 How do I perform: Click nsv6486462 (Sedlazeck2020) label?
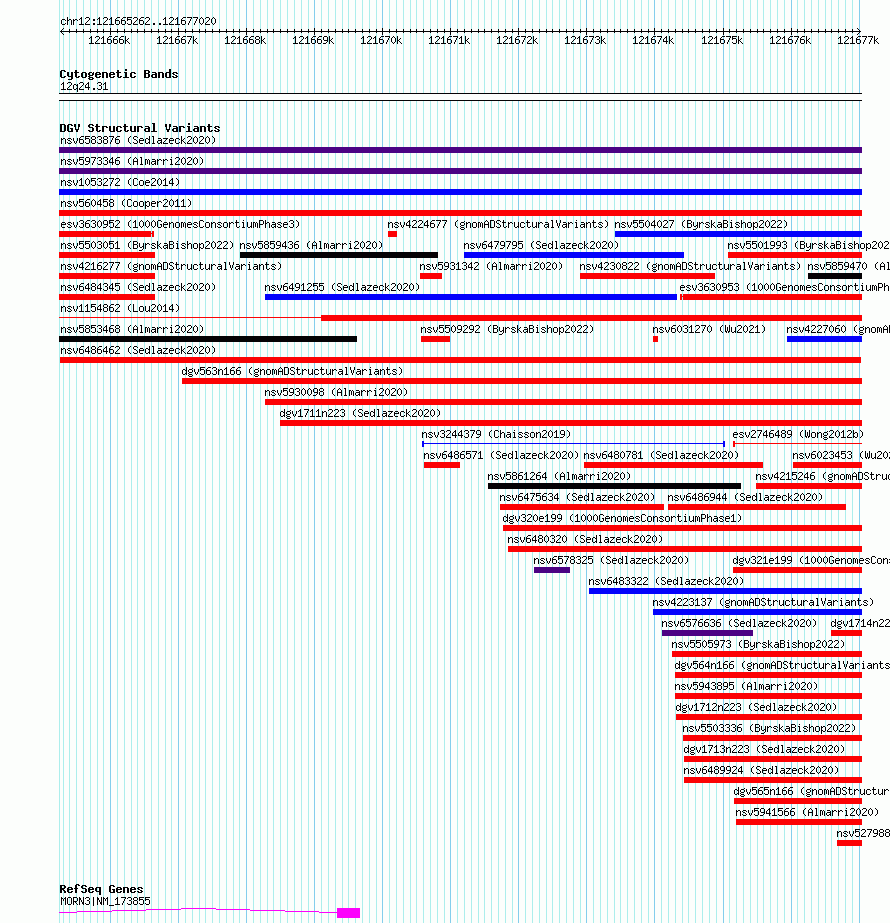[138, 350]
